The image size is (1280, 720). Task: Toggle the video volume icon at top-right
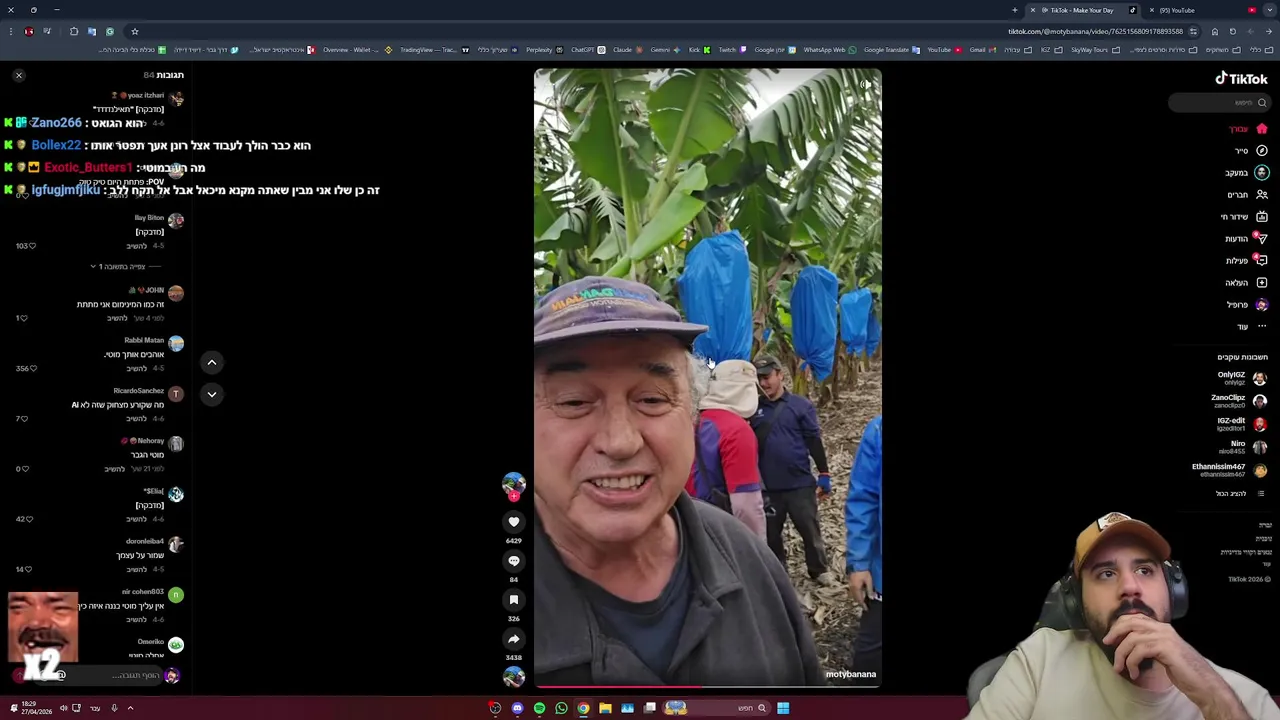pyautogui.click(x=866, y=84)
